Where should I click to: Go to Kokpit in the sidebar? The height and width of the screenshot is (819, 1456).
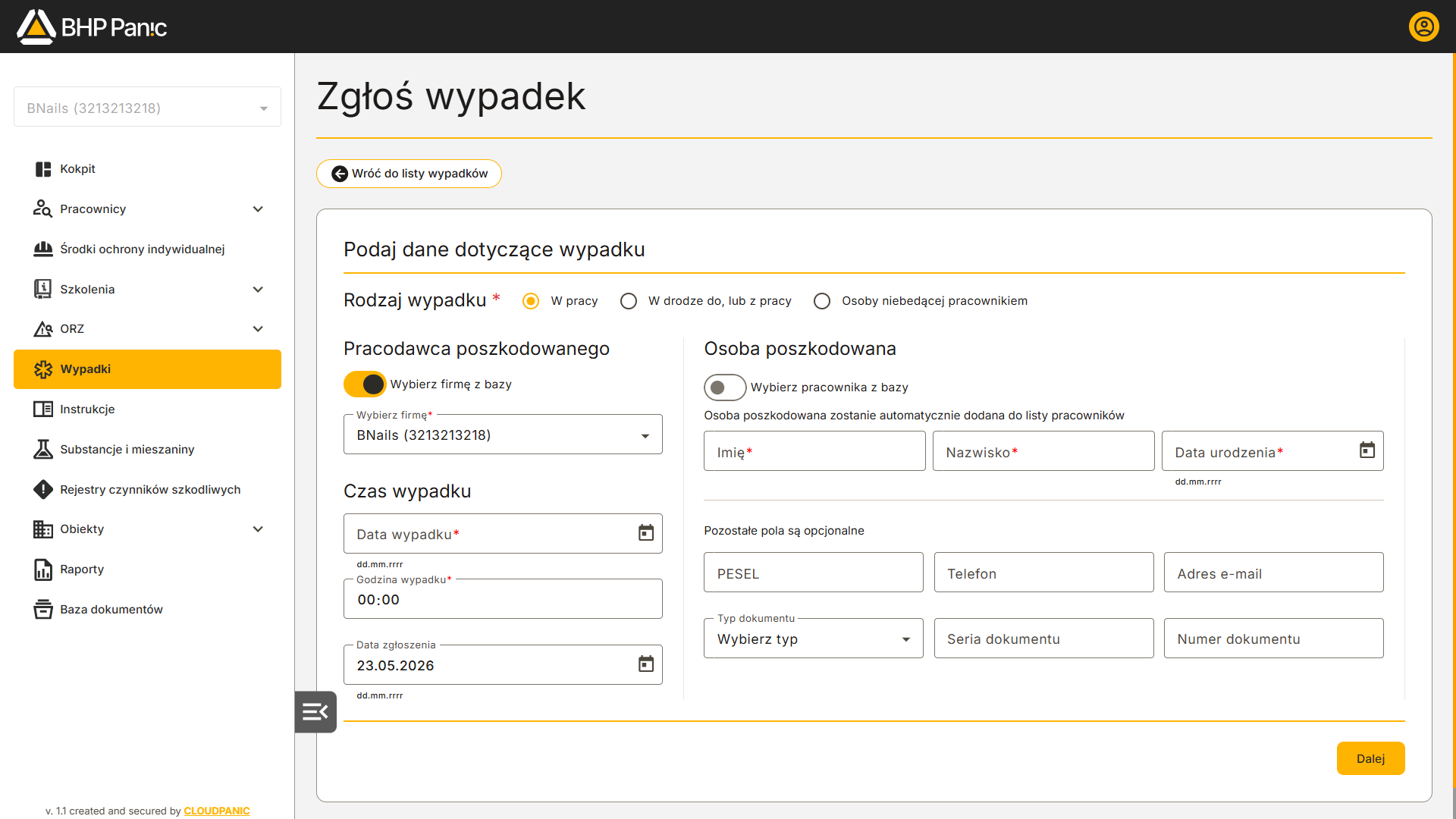coord(147,169)
